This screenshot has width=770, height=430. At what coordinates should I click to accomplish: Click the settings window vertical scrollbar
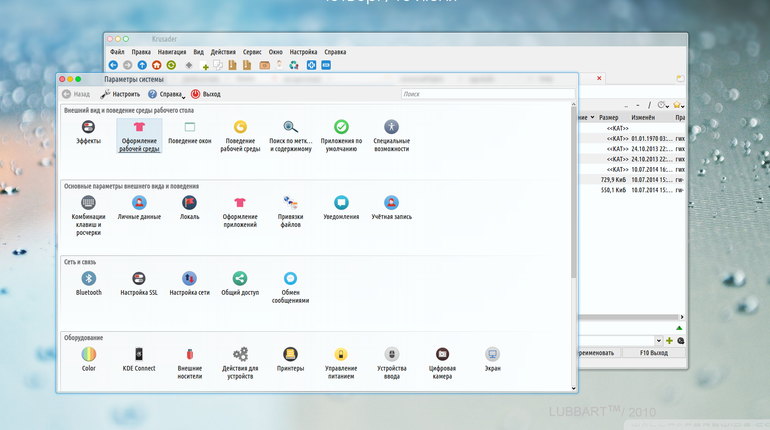[574, 194]
